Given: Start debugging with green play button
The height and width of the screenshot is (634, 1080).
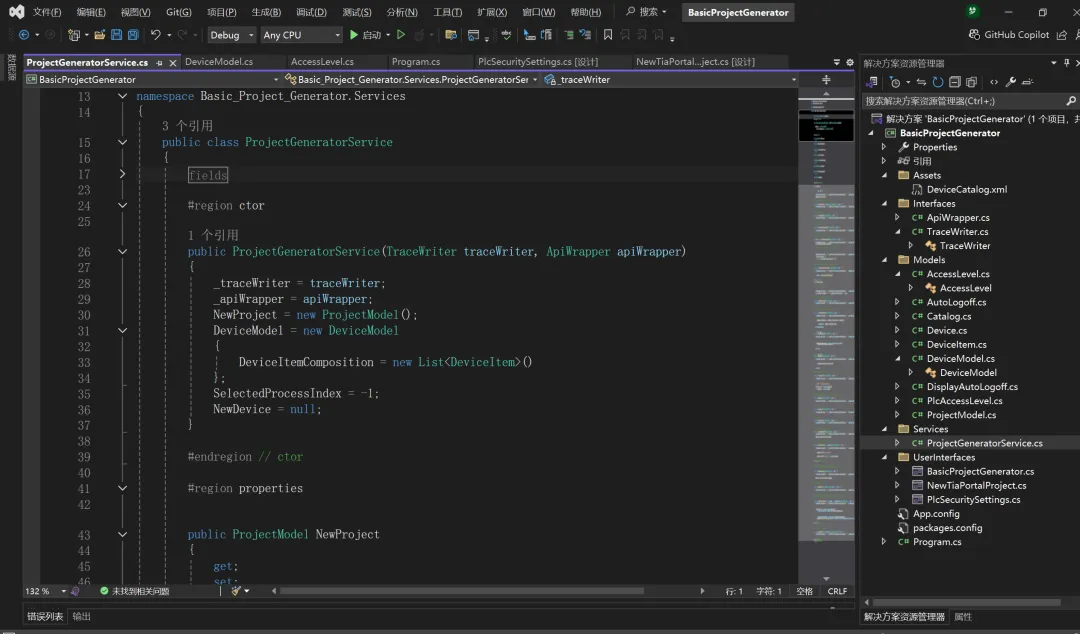Looking at the screenshot, I should pos(353,35).
